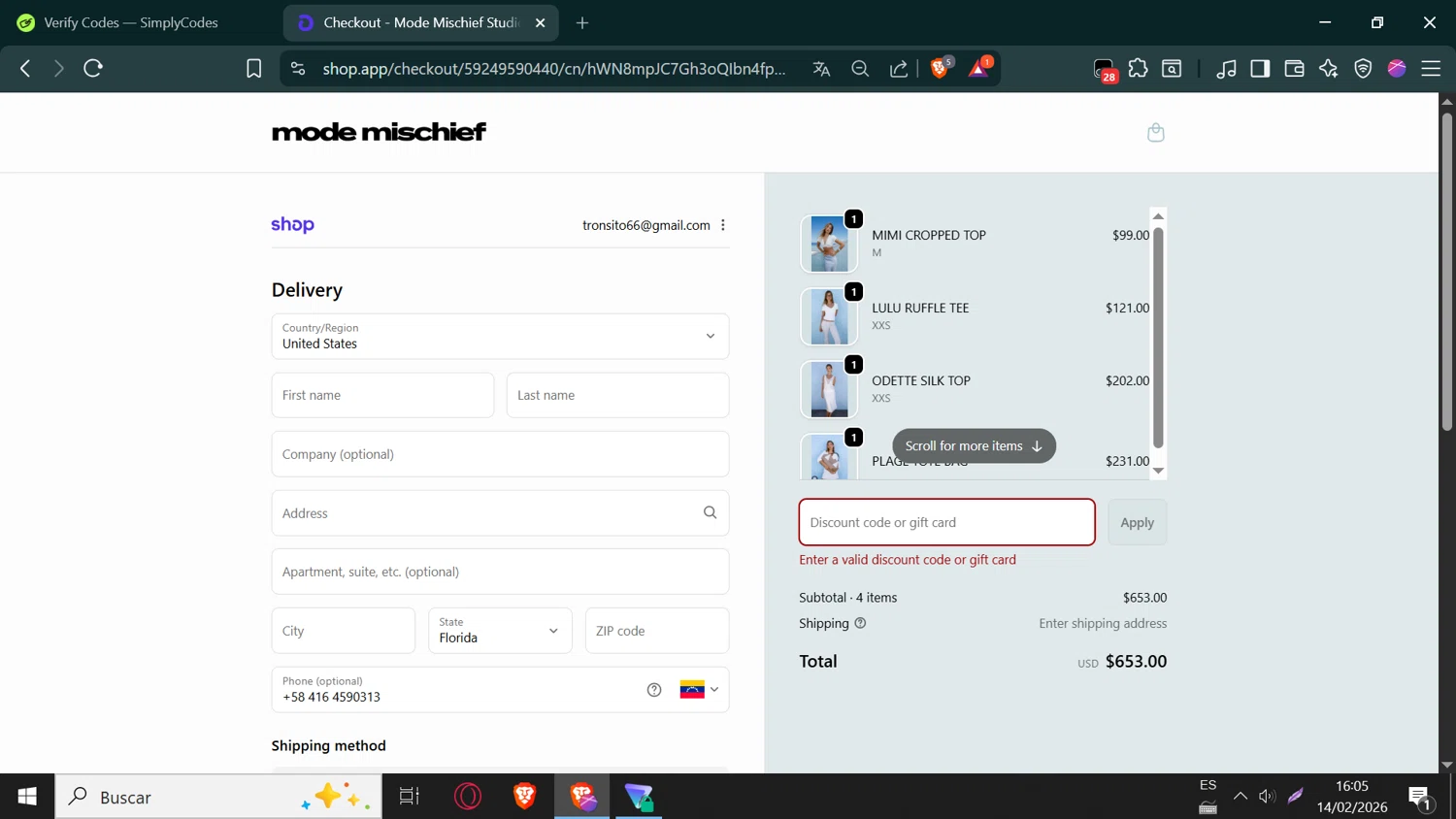The image size is (1456, 819).
Task: Open Opera from the taskbar
Action: point(468,797)
